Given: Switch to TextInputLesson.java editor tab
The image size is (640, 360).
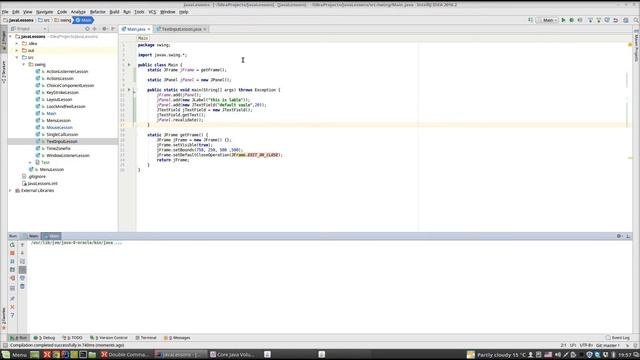Looking at the screenshot, I should pyautogui.click(x=181, y=29).
